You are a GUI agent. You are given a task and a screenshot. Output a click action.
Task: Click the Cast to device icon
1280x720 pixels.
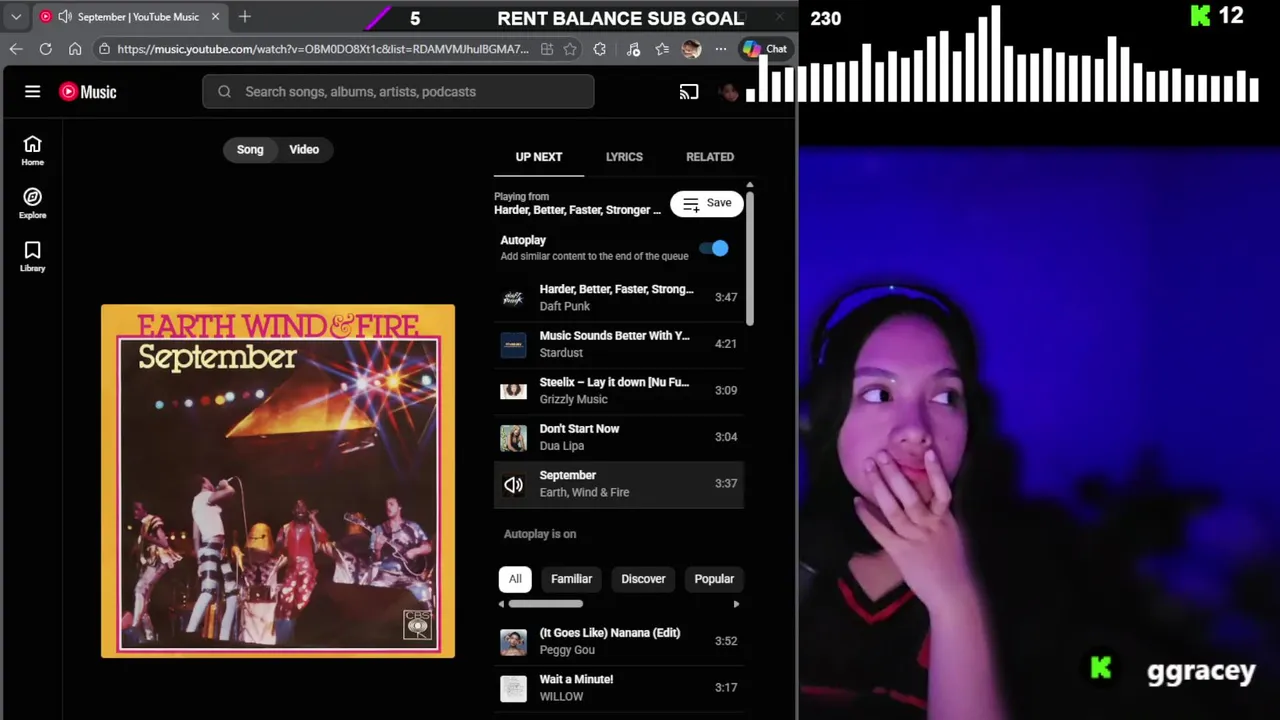tap(689, 92)
